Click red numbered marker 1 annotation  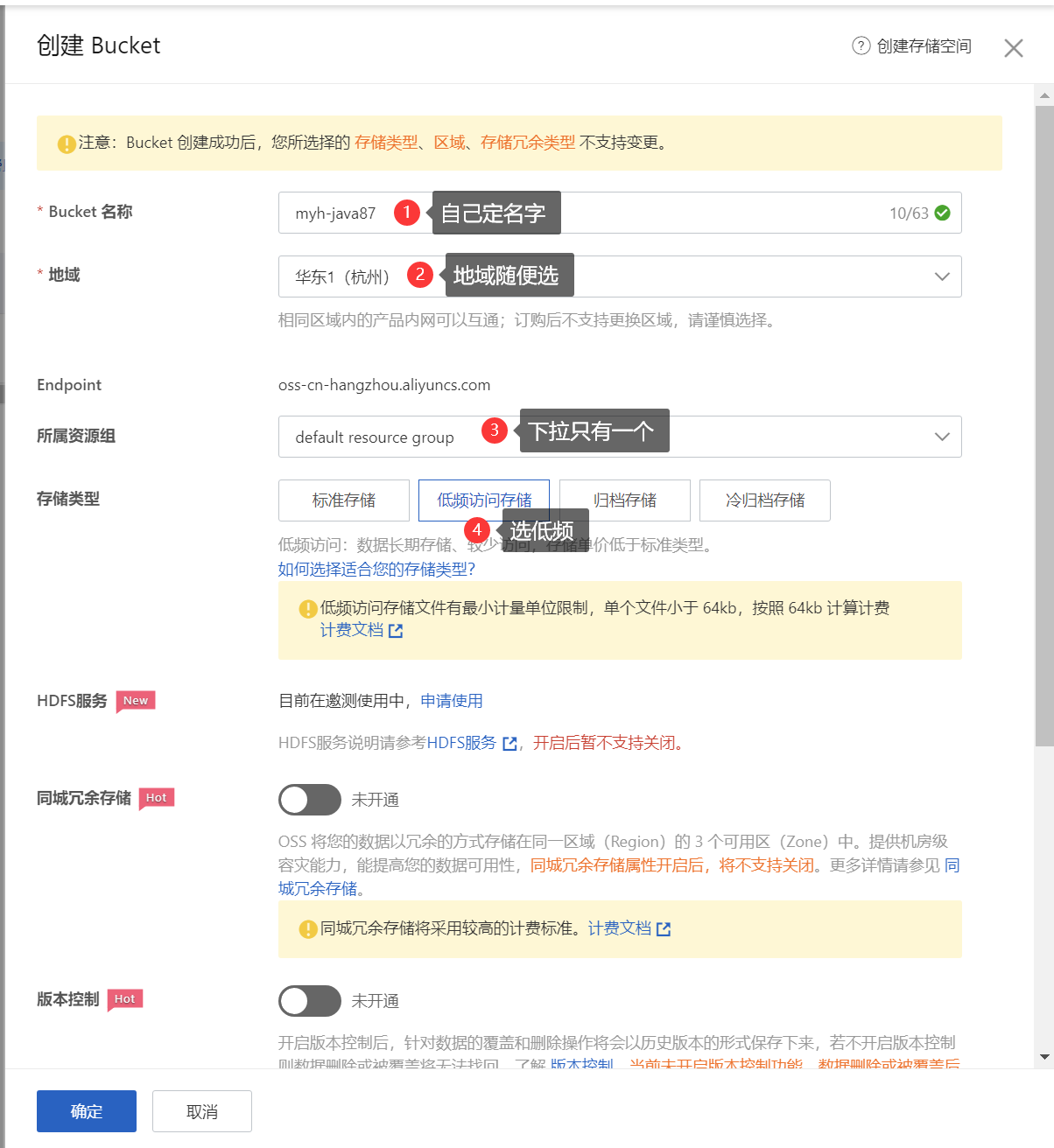pos(407,213)
